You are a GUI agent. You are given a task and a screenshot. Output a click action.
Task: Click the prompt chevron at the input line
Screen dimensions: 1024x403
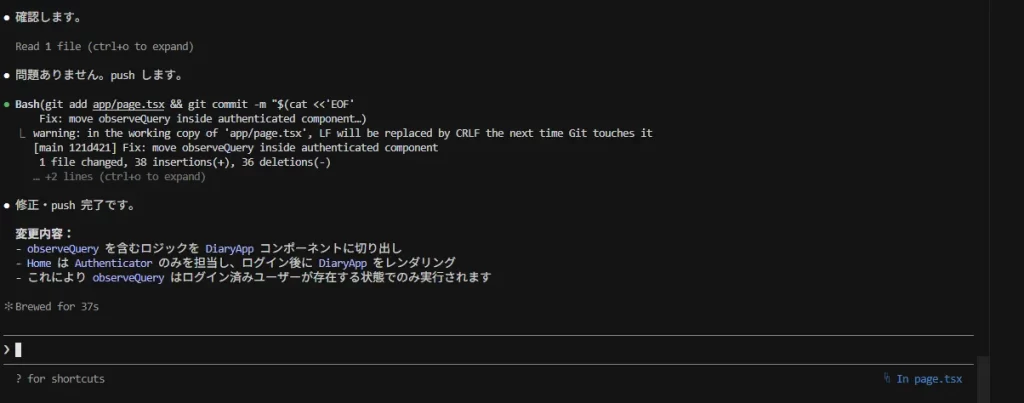(7, 349)
